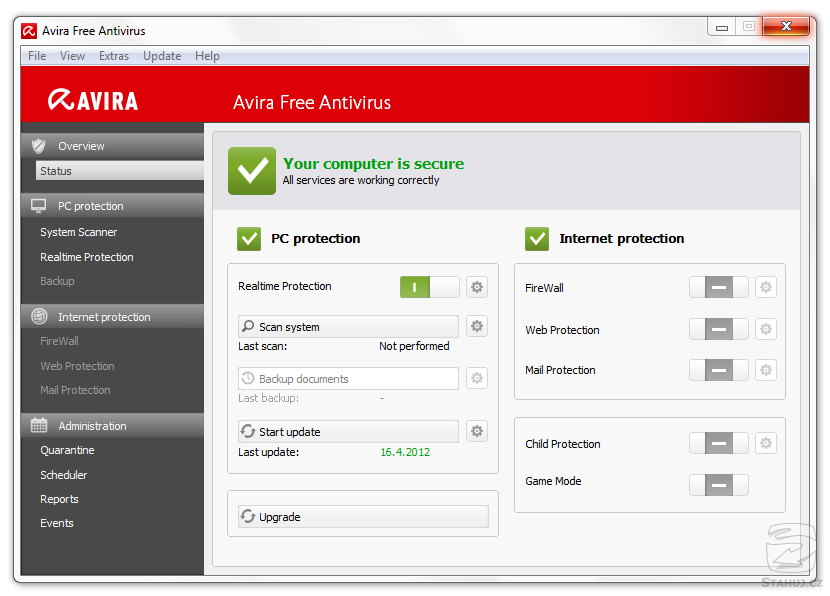
Task: Select FireWall in the sidebar
Action: tap(59, 341)
